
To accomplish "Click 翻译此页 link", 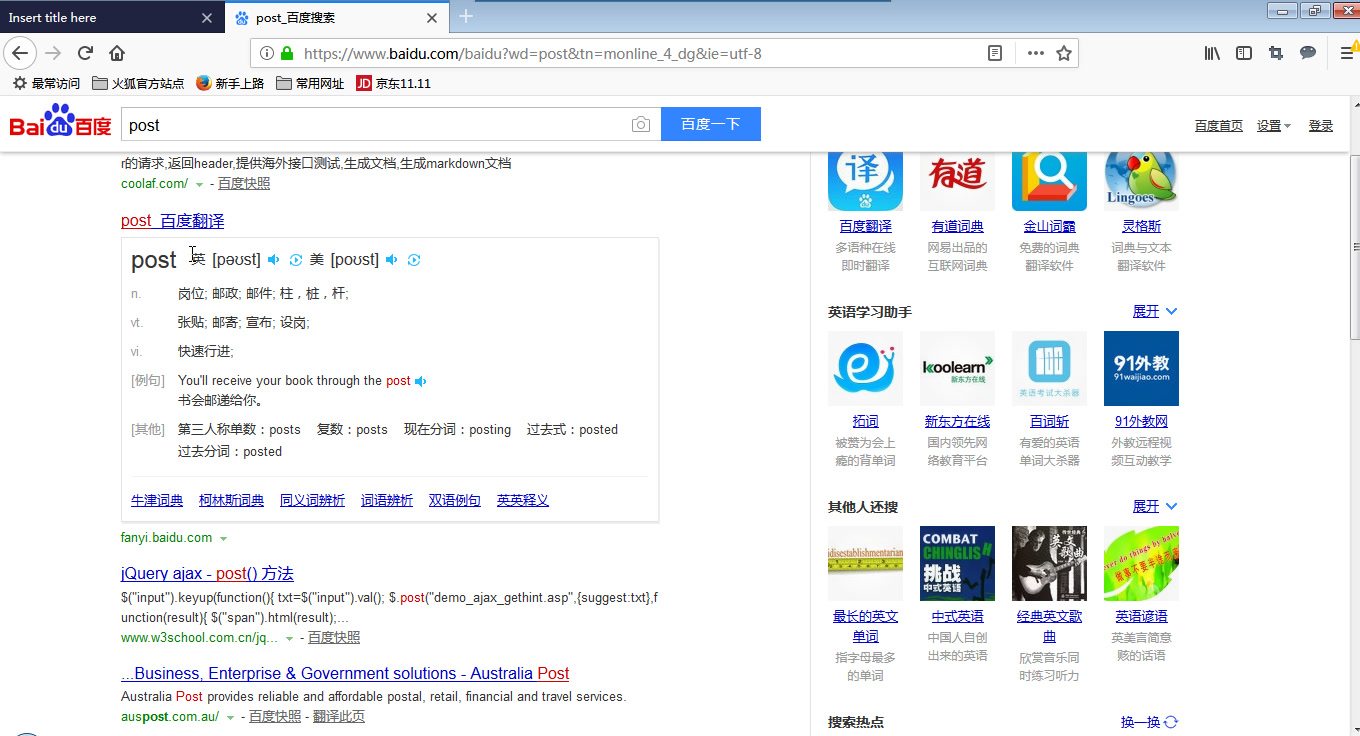I will click(x=339, y=717).
